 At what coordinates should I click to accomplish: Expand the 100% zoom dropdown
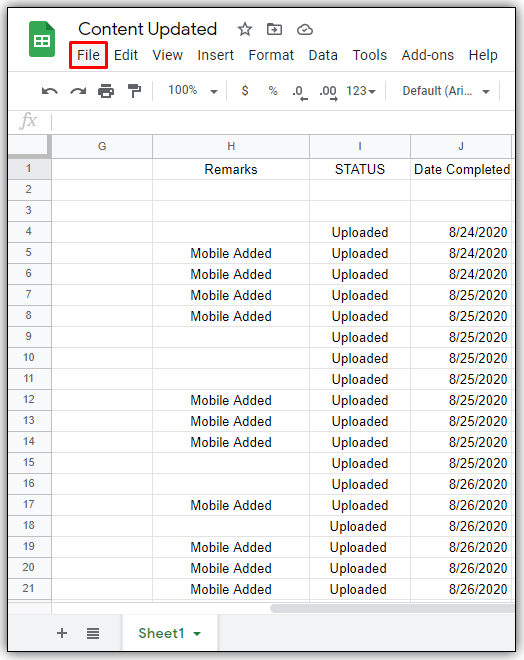[193, 90]
